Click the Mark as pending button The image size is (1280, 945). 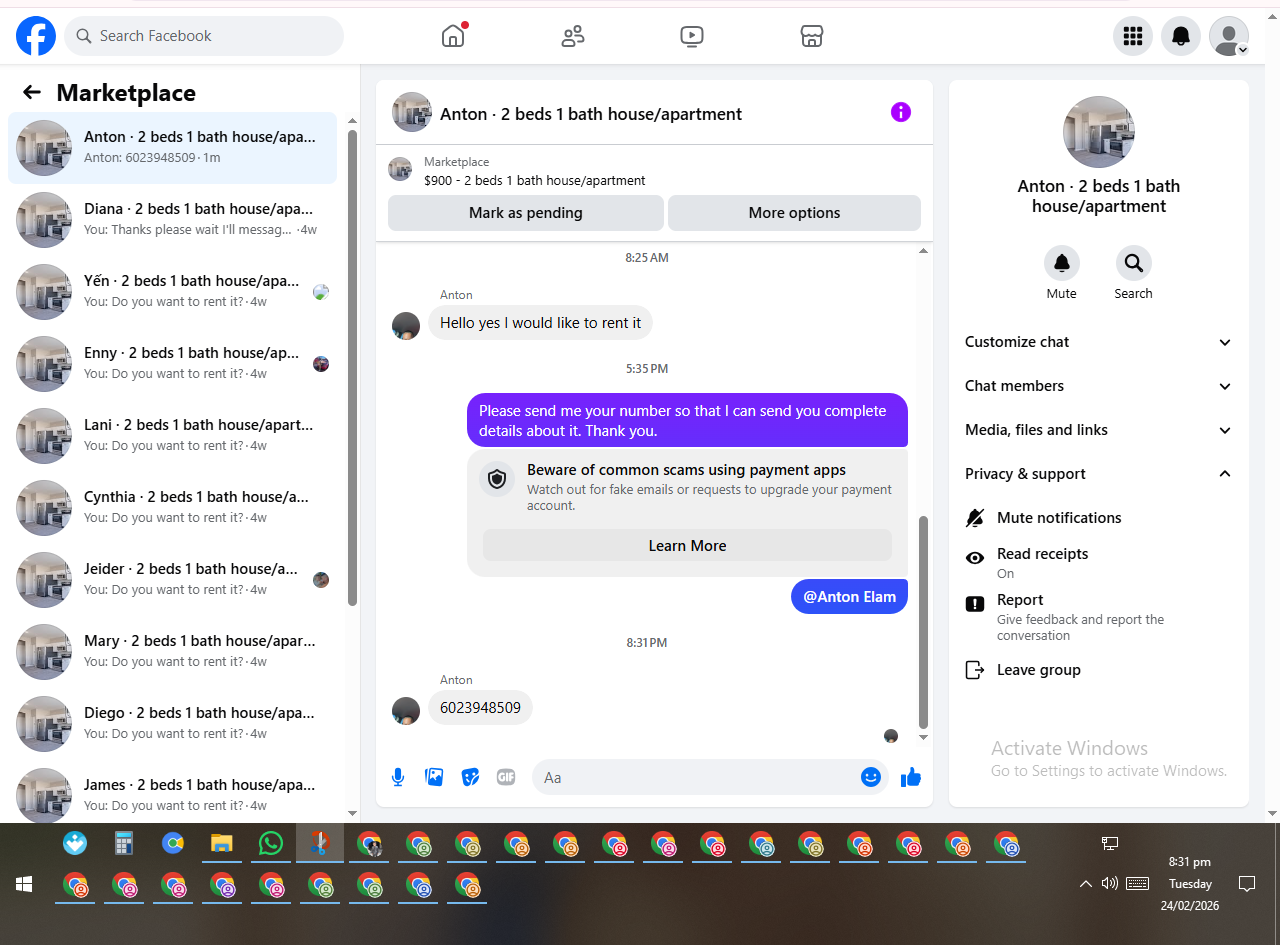click(x=526, y=213)
